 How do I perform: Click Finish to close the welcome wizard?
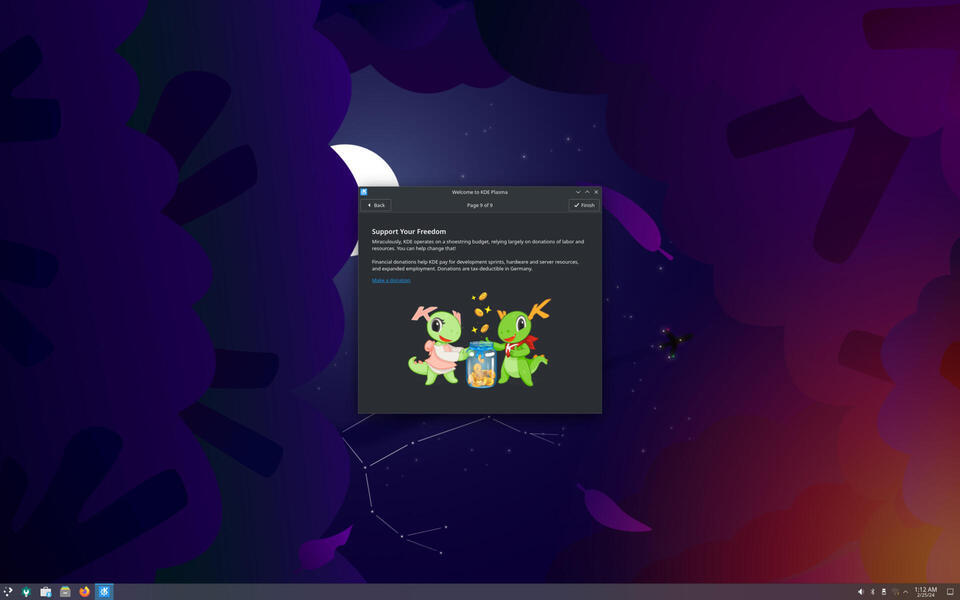coord(584,205)
